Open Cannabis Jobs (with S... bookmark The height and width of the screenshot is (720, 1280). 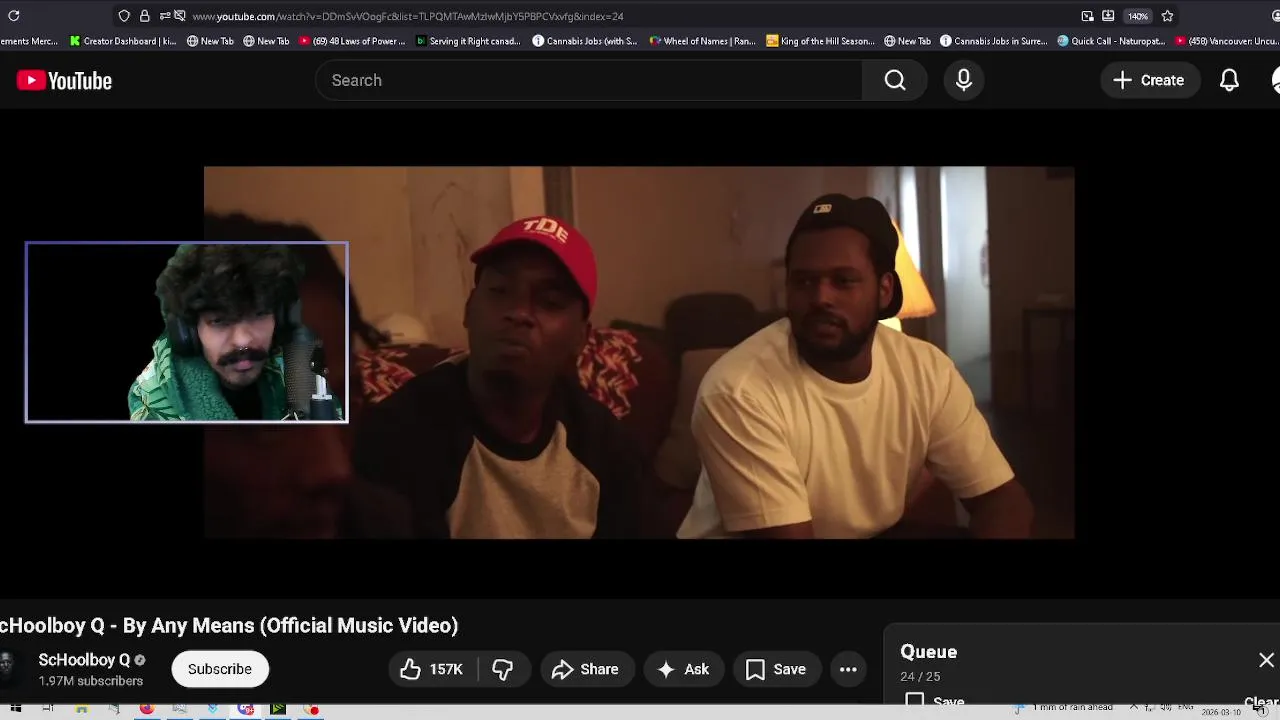tap(585, 41)
